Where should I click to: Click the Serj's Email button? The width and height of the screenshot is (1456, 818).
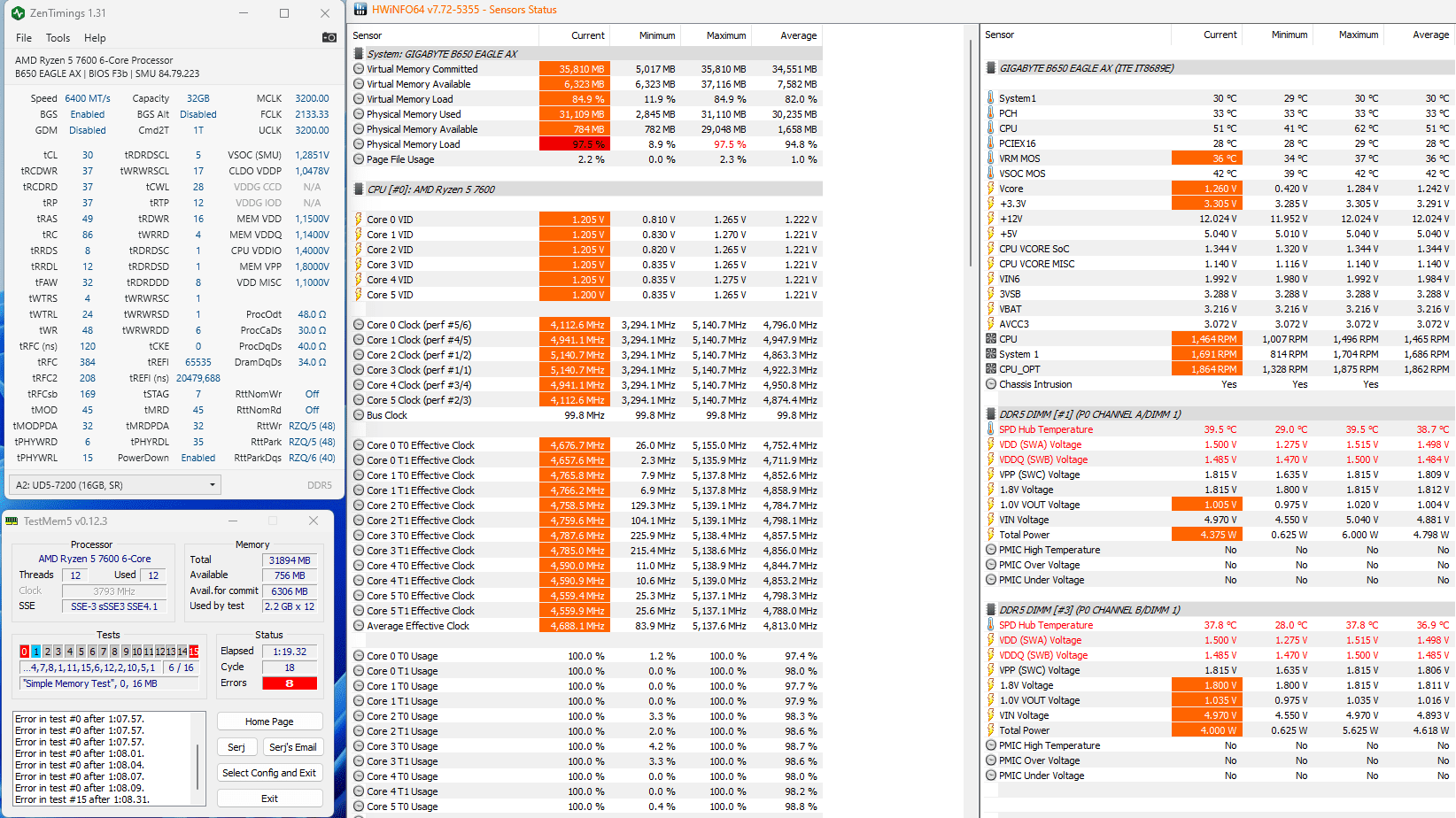click(x=292, y=747)
